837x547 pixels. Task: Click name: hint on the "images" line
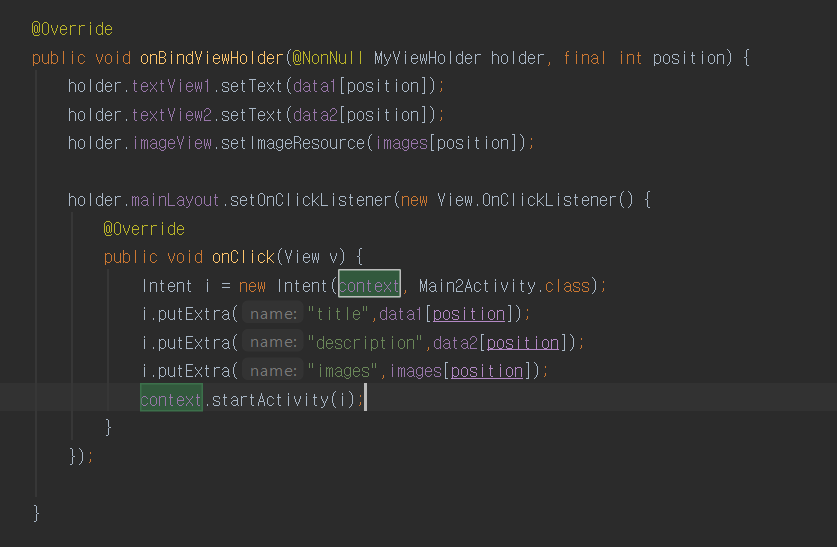(273, 371)
